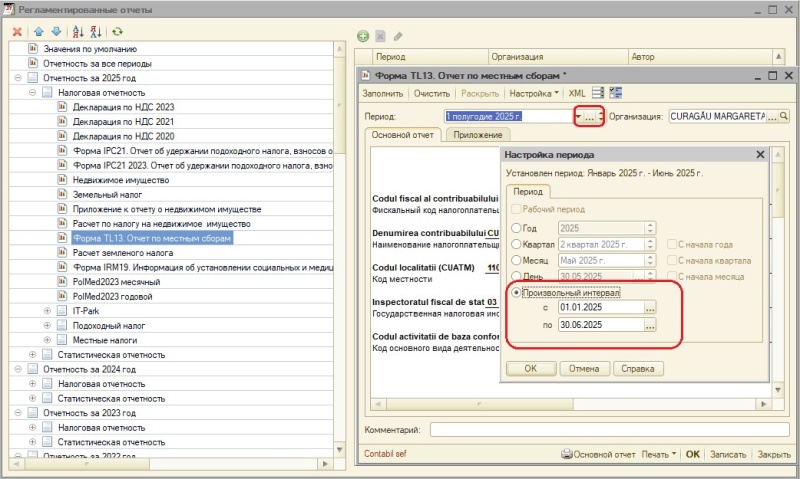Viewport: 800px width, 479px height.
Task: Click Записать in the bottom bar
Action: tap(728, 454)
